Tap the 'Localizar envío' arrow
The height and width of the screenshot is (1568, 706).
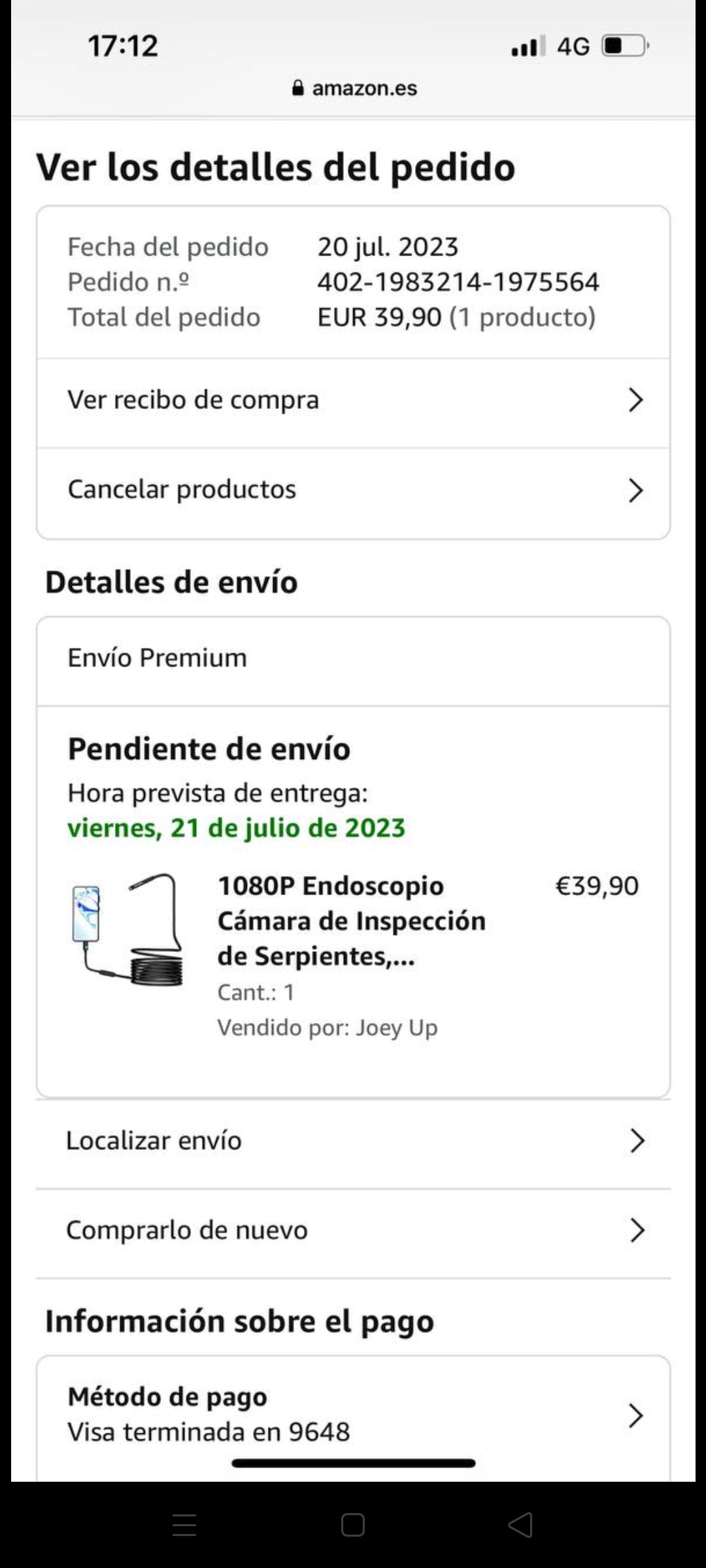point(637,1141)
